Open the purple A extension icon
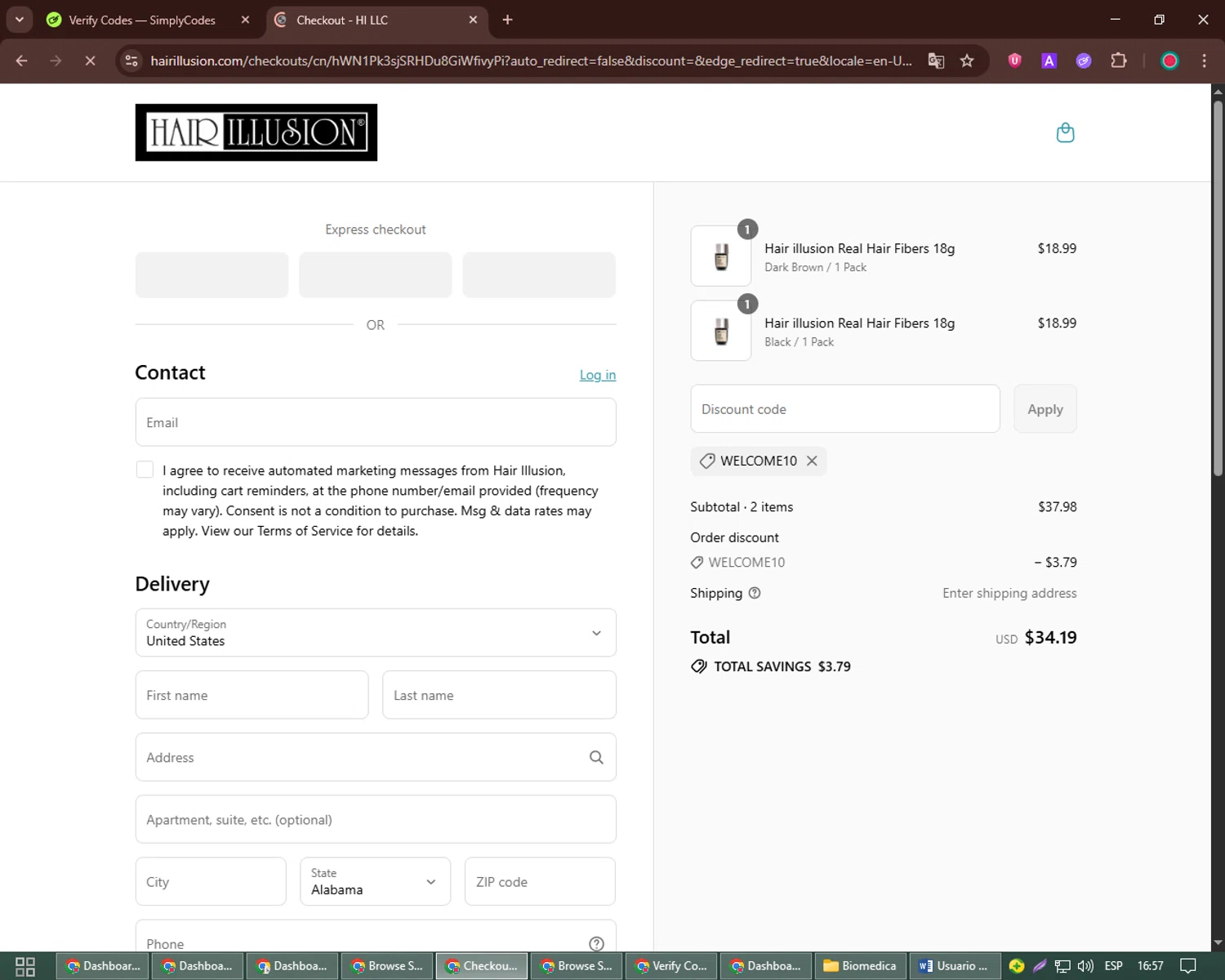Viewport: 1225px width, 980px height. [1049, 60]
